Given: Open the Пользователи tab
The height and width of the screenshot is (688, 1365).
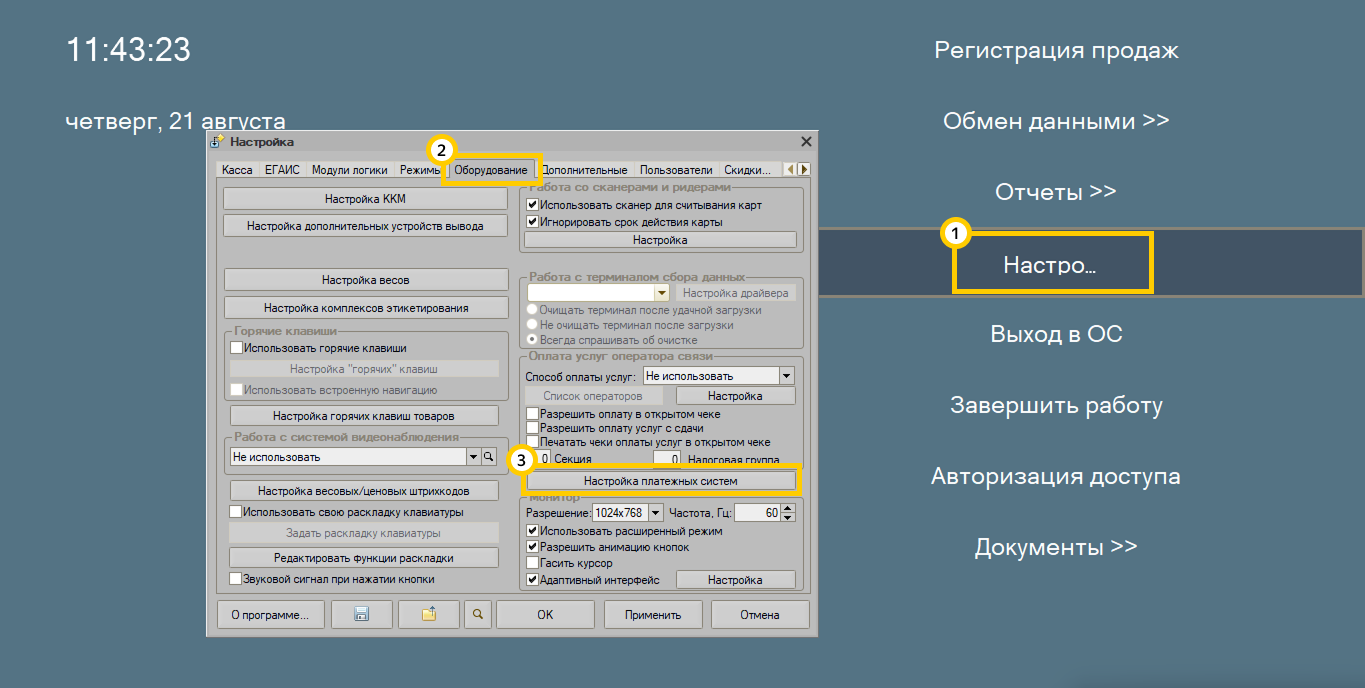Looking at the screenshot, I should click(676, 170).
